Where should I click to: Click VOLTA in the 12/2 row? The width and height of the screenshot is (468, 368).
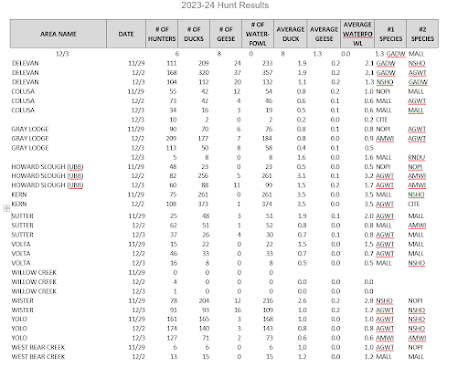click(21, 253)
